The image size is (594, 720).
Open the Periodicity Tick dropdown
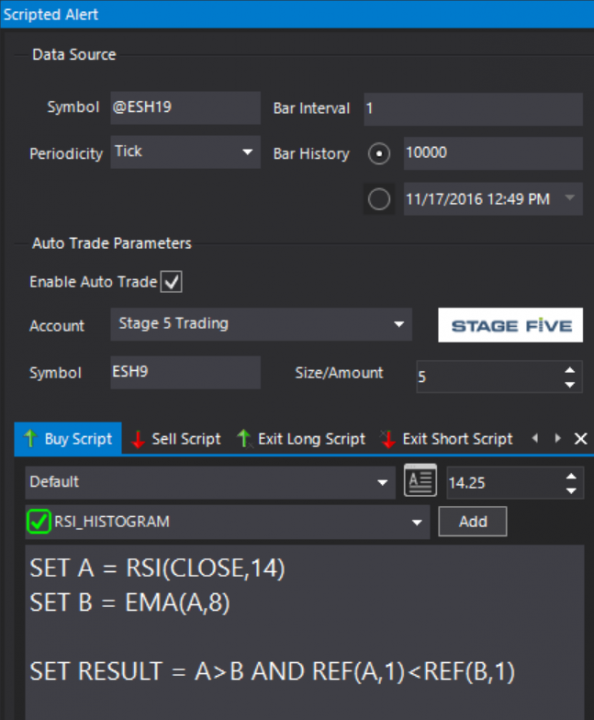click(185, 152)
